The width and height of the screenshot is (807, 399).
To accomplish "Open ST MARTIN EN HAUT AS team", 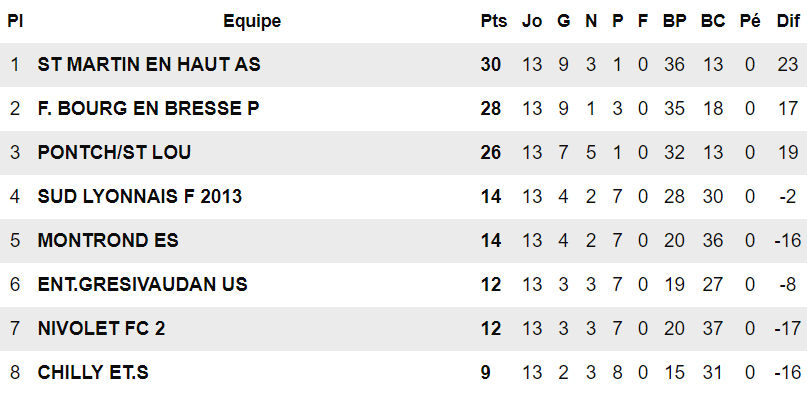I will click(149, 64).
